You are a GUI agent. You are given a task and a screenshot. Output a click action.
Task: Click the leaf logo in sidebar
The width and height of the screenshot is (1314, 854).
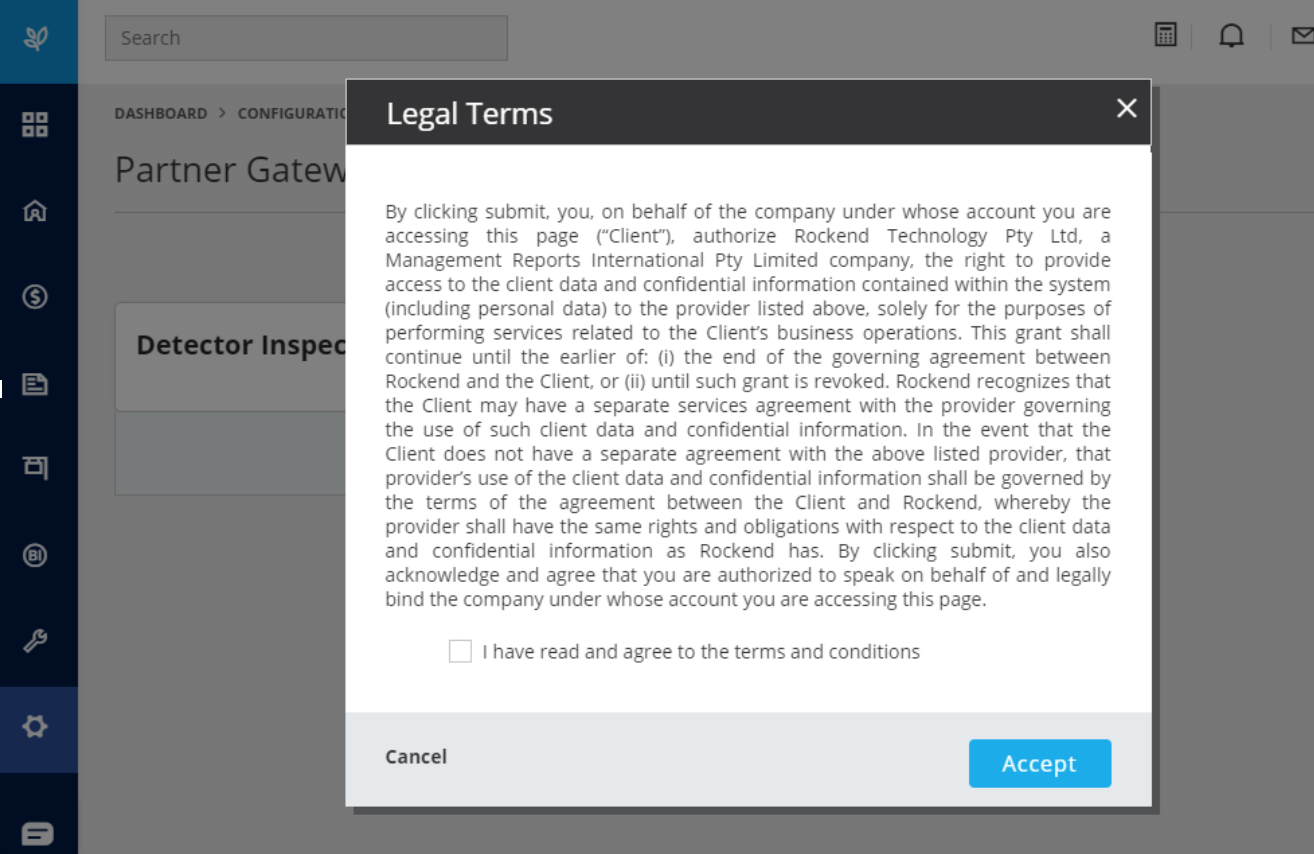coord(36,39)
